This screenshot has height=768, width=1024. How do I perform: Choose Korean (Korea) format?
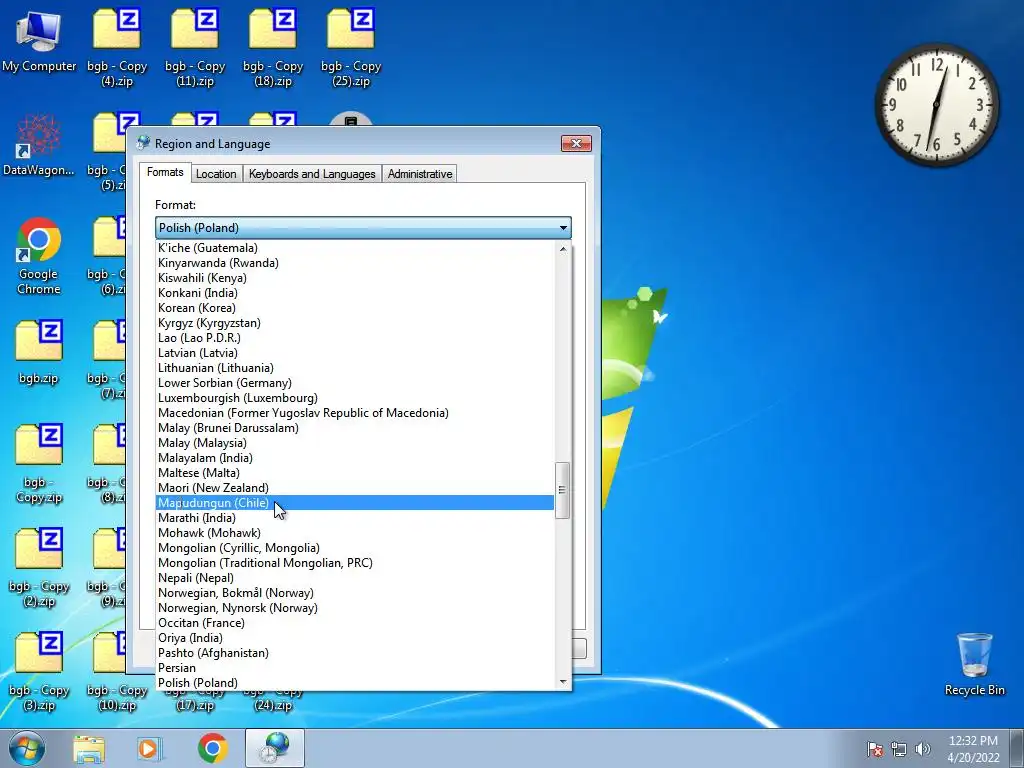pyautogui.click(x=355, y=308)
